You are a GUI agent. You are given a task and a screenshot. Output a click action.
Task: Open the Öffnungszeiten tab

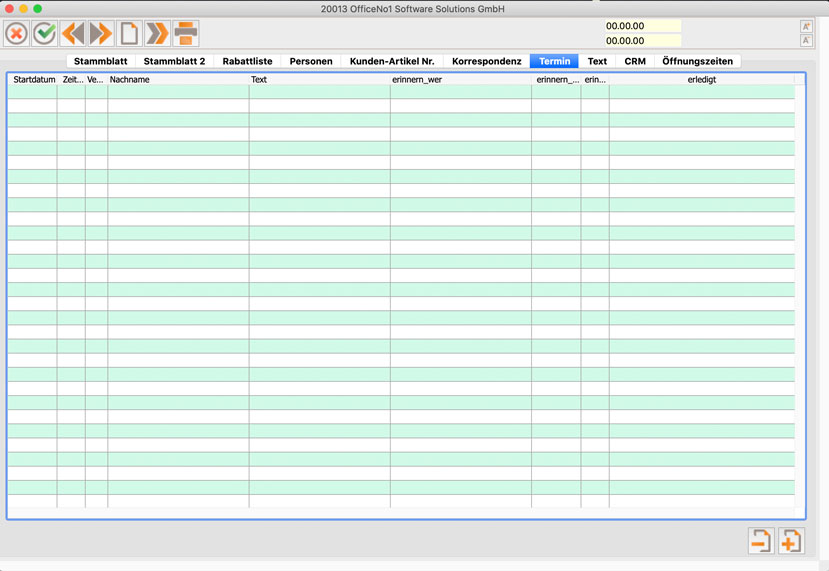(x=697, y=61)
